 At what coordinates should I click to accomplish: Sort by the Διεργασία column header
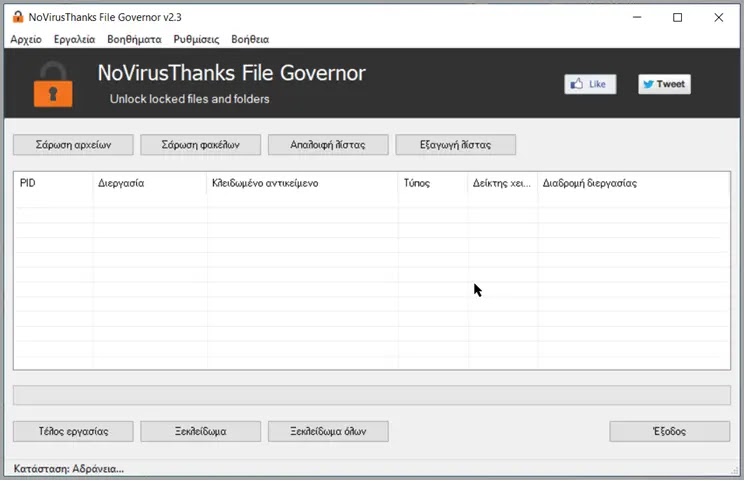[x=149, y=183]
